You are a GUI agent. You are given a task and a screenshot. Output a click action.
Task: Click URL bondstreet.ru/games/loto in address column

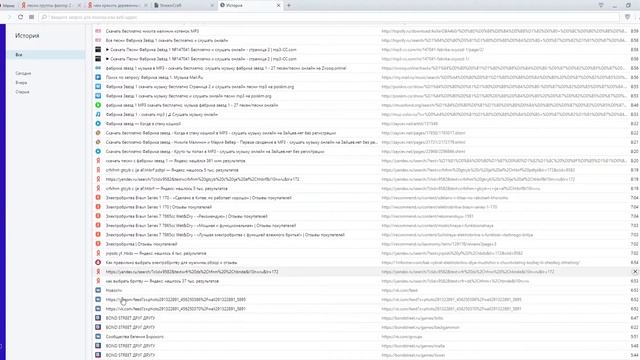coord(412,318)
